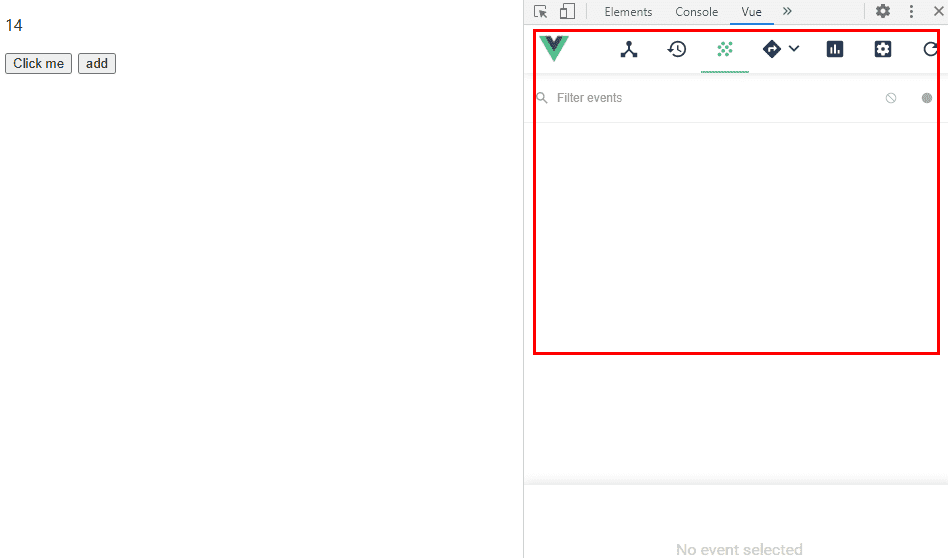Select the Vue devtools tab
948x558 pixels.
click(752, 12)
